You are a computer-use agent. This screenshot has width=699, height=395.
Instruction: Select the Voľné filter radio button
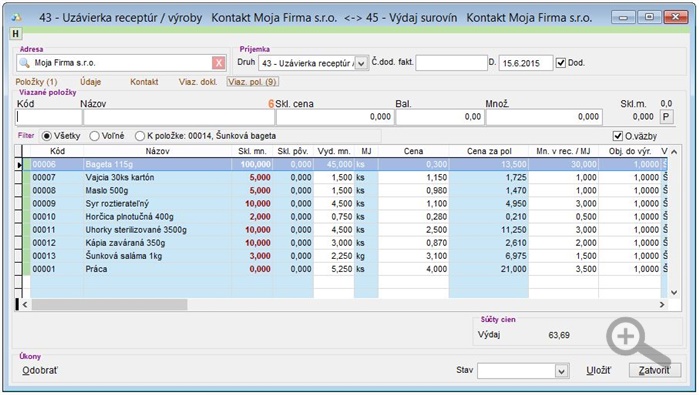[94, 136]
